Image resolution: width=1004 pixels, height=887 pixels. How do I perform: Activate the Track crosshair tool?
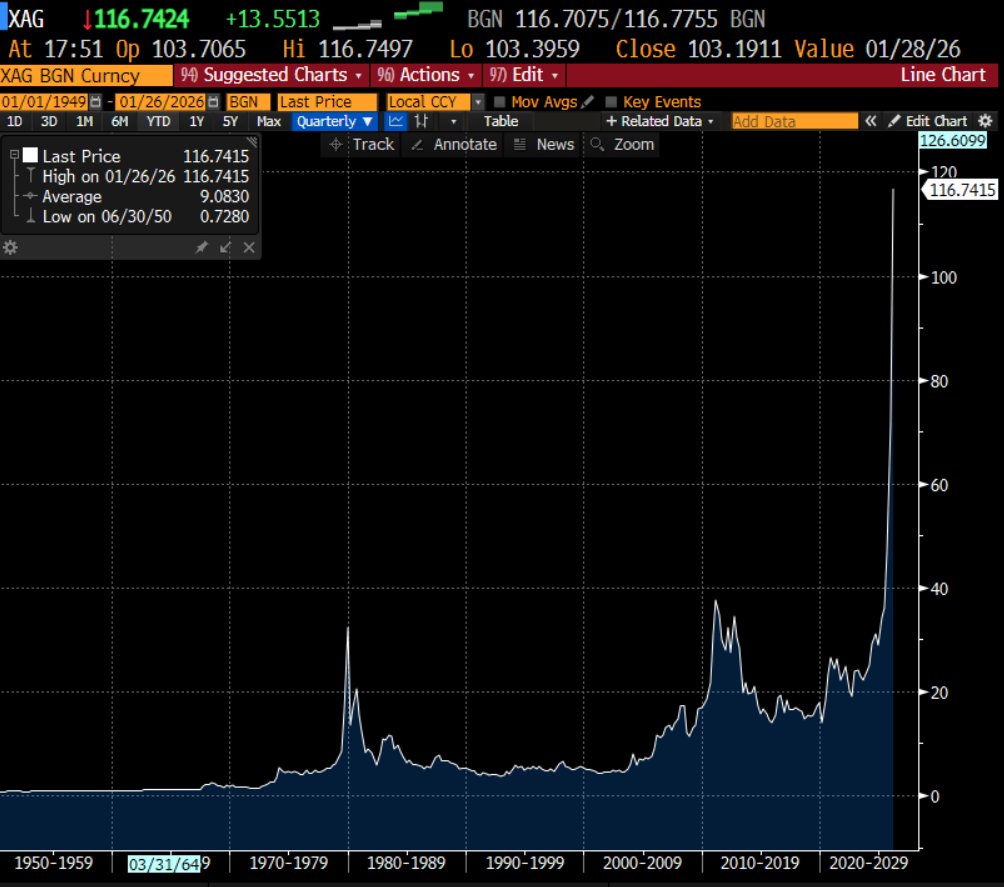360,144
